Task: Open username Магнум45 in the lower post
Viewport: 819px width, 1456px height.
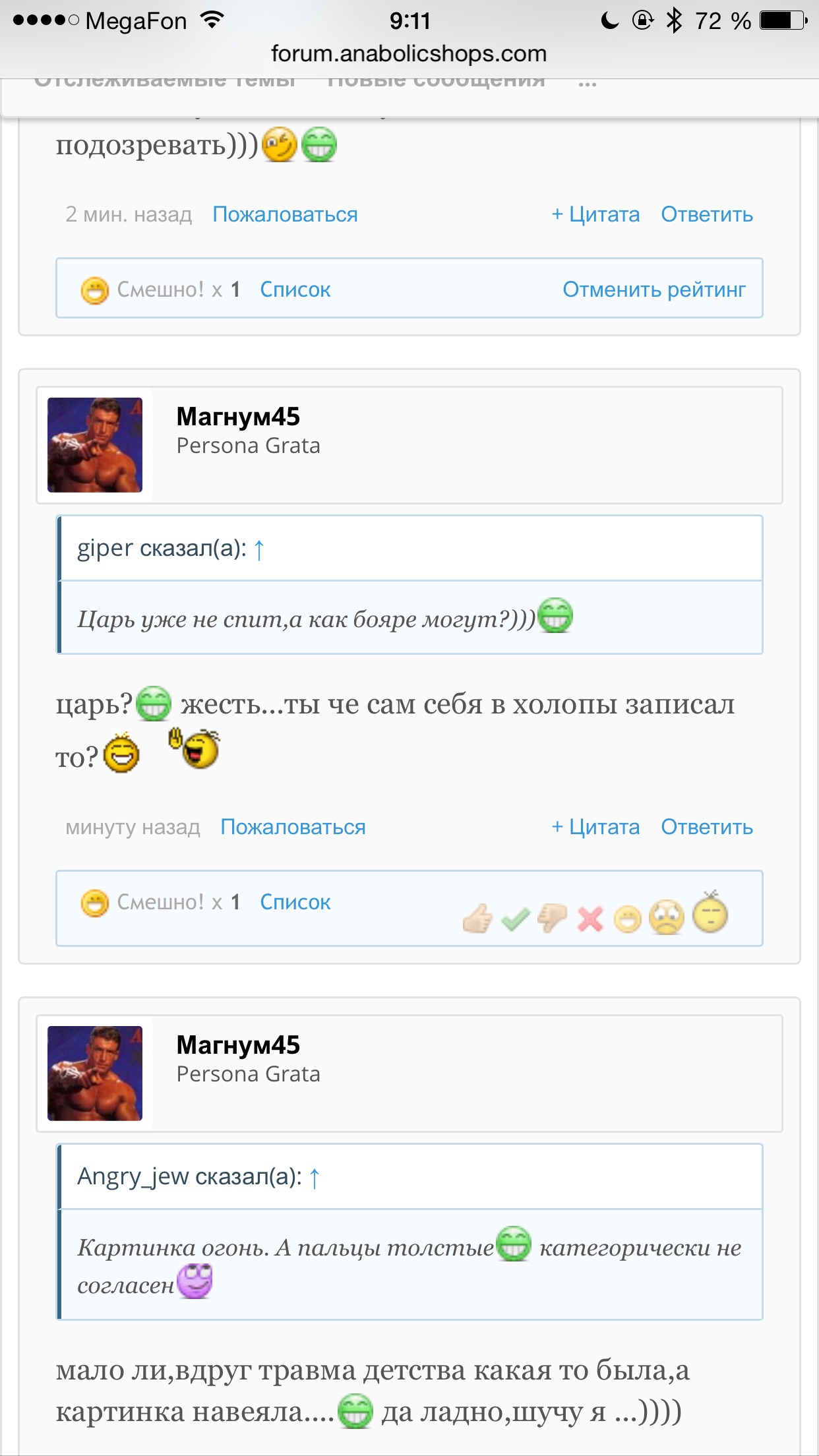Action: 238,1045
